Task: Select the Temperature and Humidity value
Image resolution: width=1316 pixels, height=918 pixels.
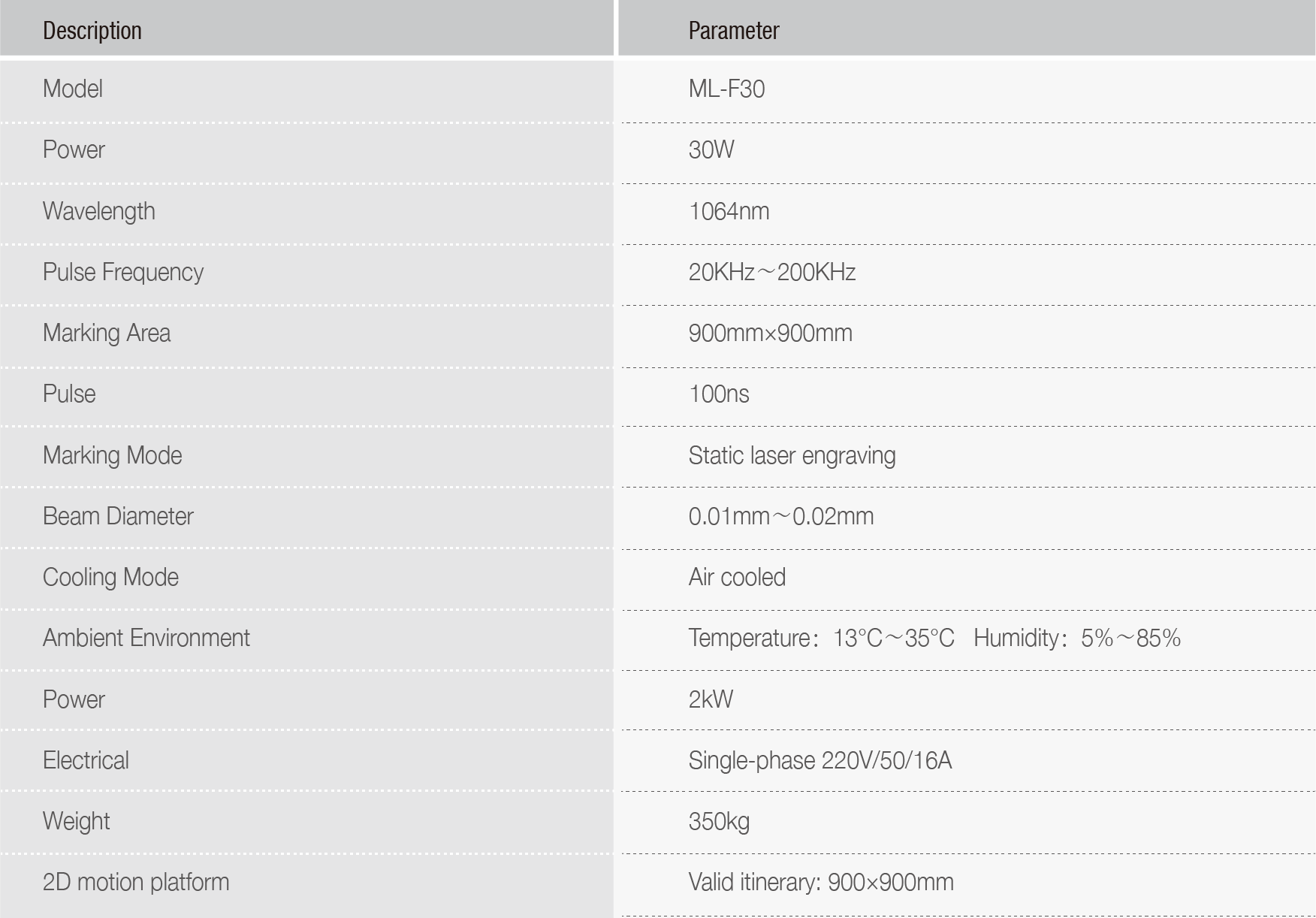Action: point(934,638)
